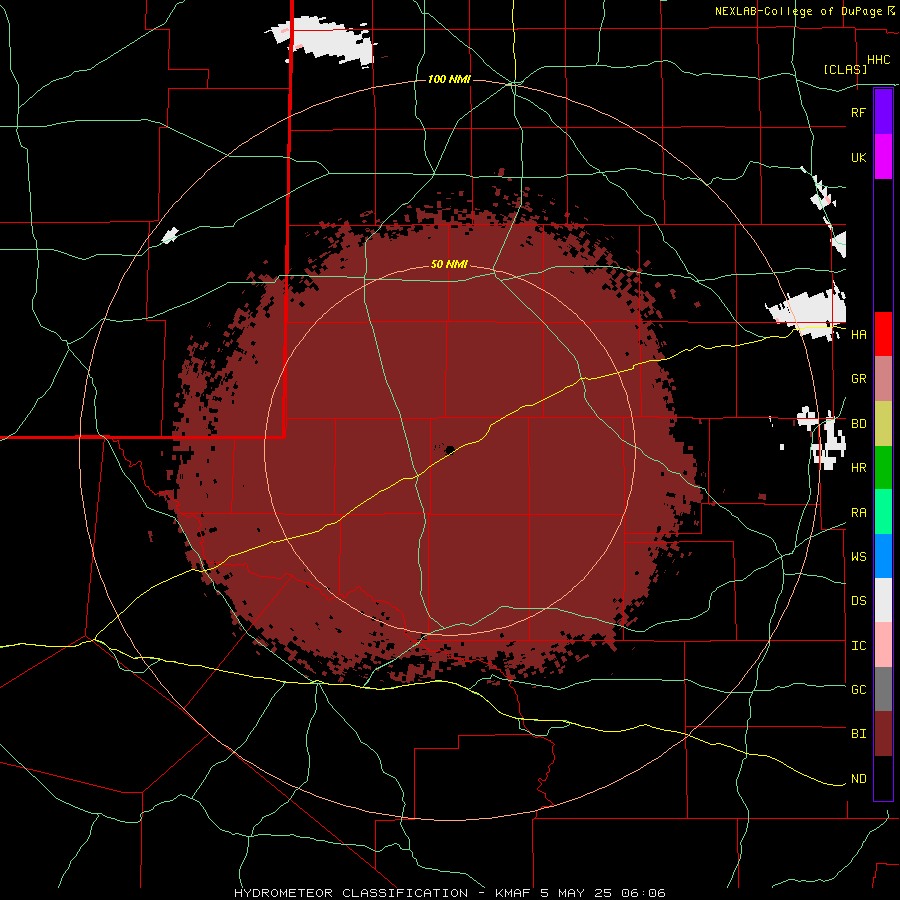Click the RF legend label
This screenshot has width=900, height=900.
858,112
